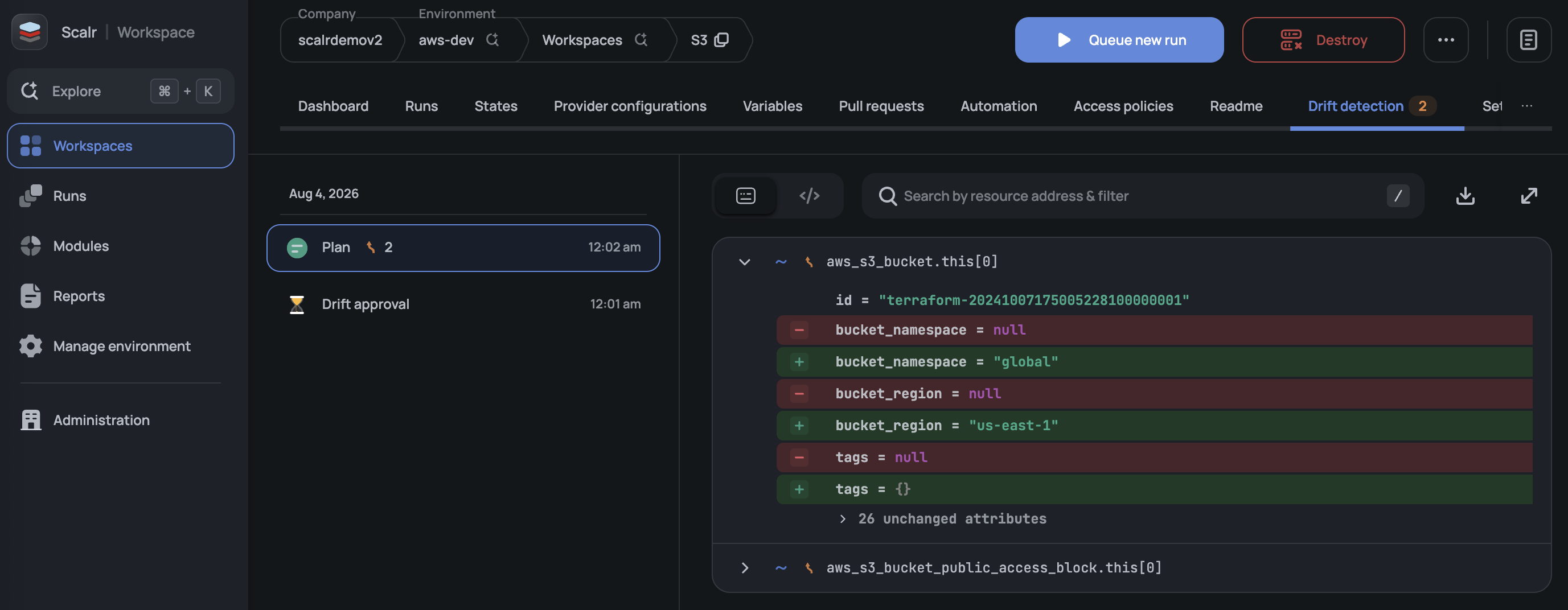
Task: Click the Aug 4, 2026 date header
Action: coord(324,193)
